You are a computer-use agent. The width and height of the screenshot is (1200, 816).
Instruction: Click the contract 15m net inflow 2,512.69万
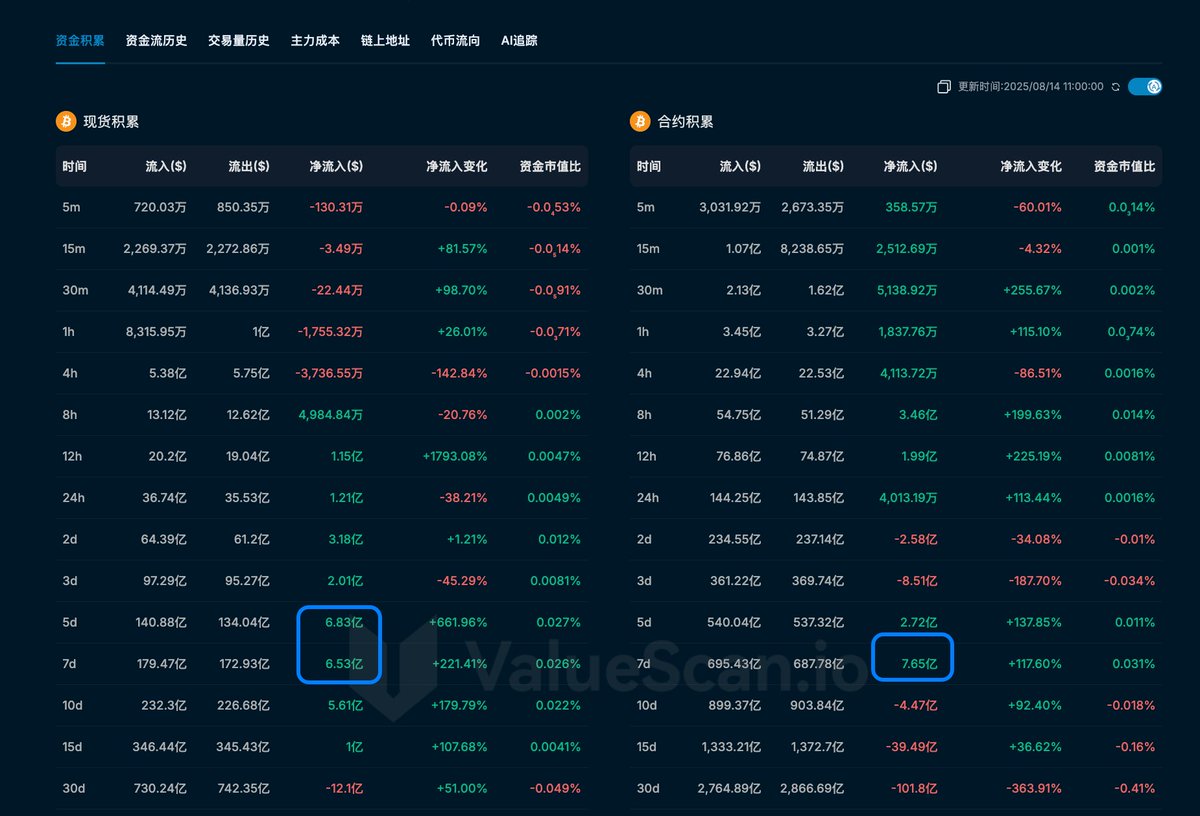pos(906,249)
